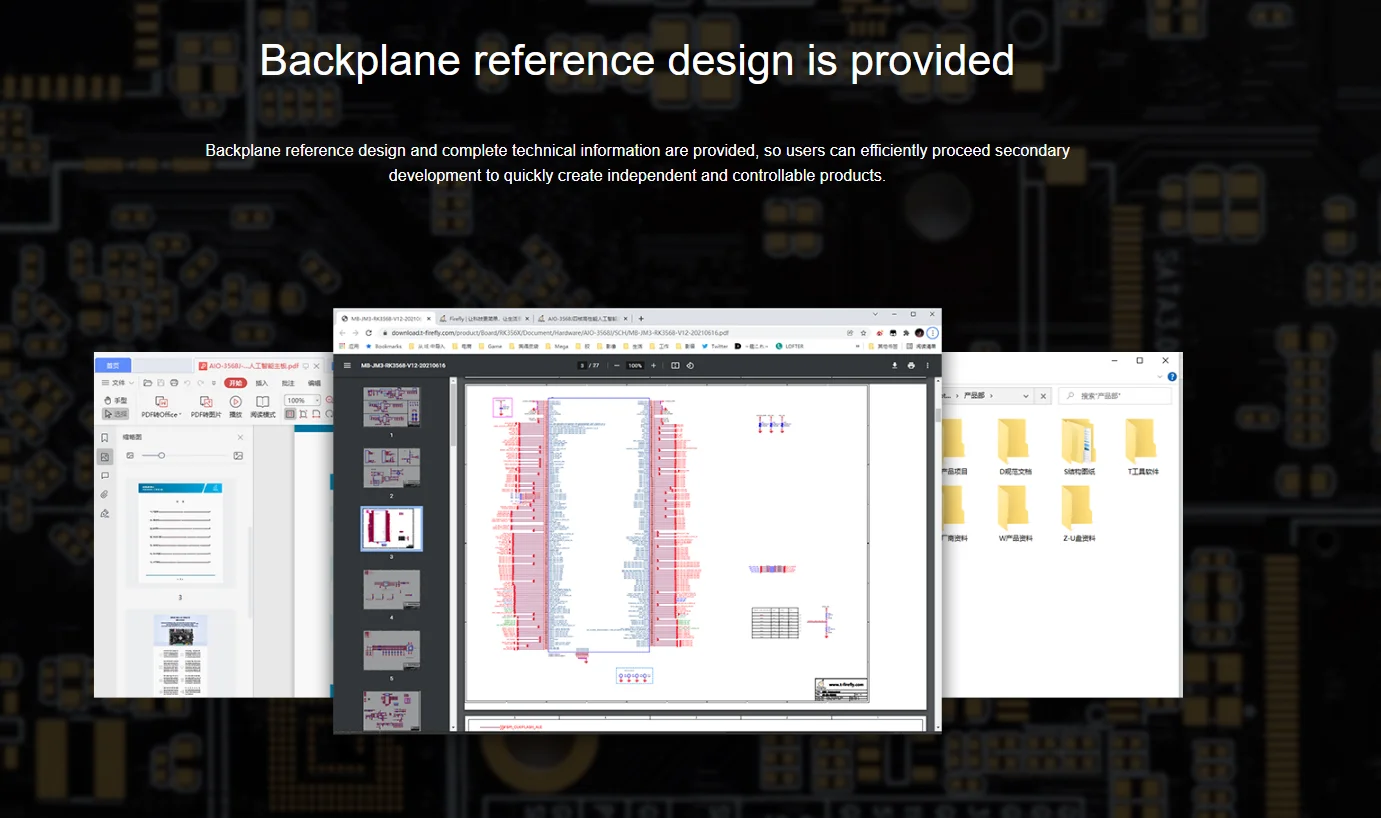The height and width of the screenshot is (818, 1381).
Task: Toggle the PDF viewer sidebar hamburger menu
Action: [x=347, y=366]
